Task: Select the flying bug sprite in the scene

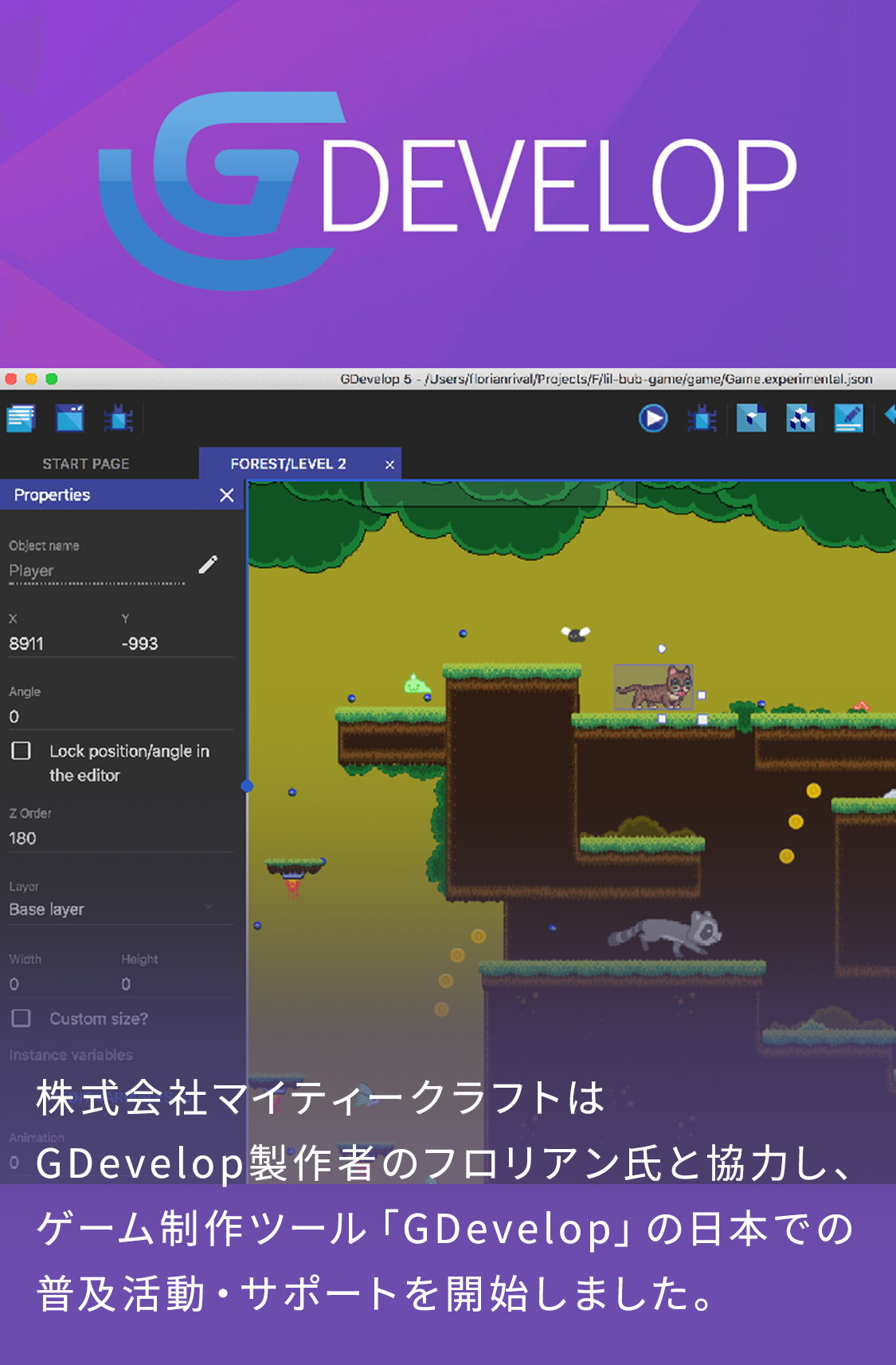Action: point(575,634)
